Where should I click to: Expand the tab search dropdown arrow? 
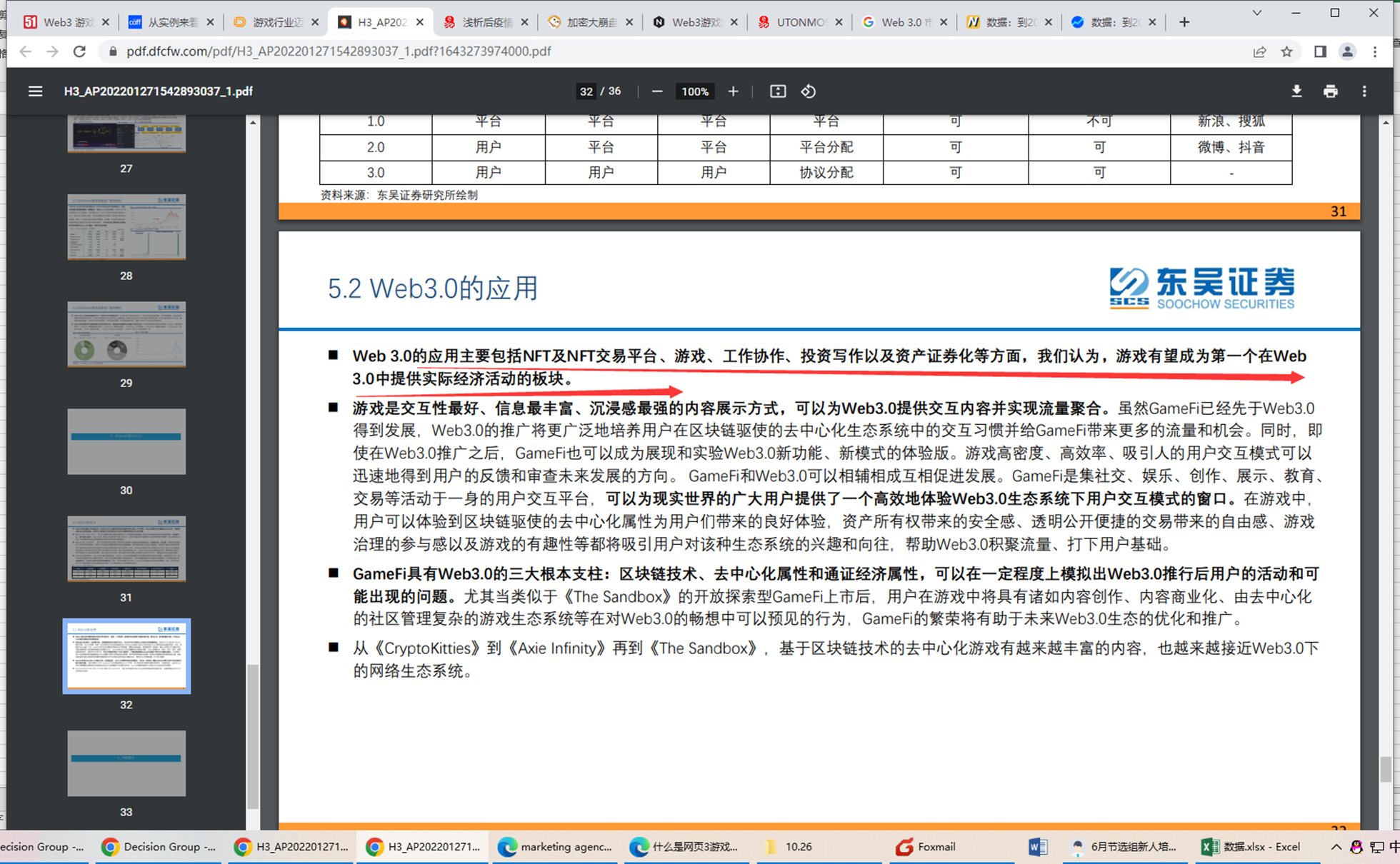pyautogui.click(x=1257, y=13)
